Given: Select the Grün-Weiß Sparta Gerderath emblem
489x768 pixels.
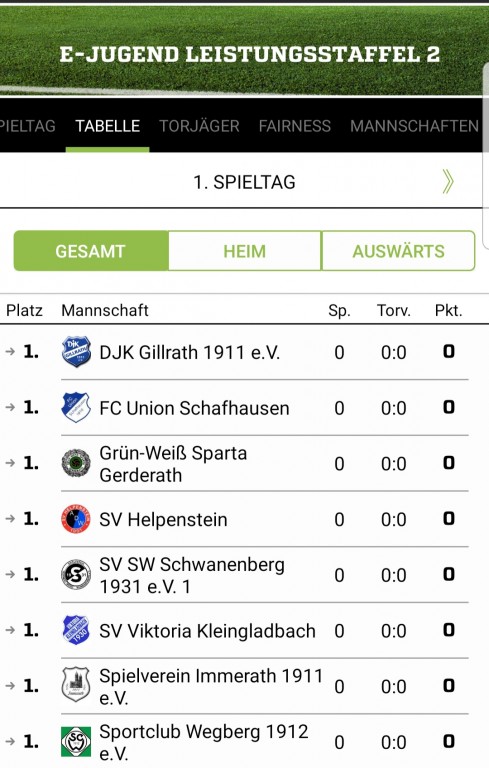Looking at the screenshot, I should pyautogui.click(x=76, y=463).
